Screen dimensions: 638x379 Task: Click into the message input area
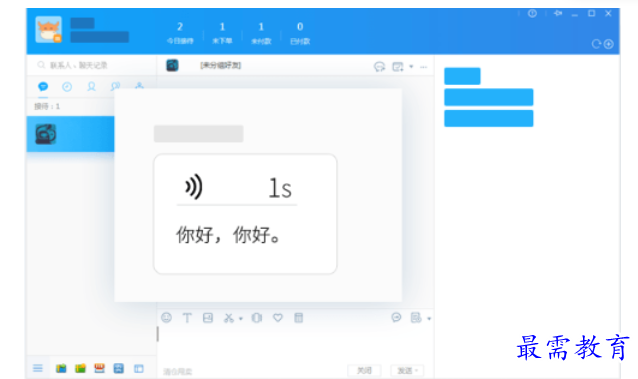(x=295, y=344)
